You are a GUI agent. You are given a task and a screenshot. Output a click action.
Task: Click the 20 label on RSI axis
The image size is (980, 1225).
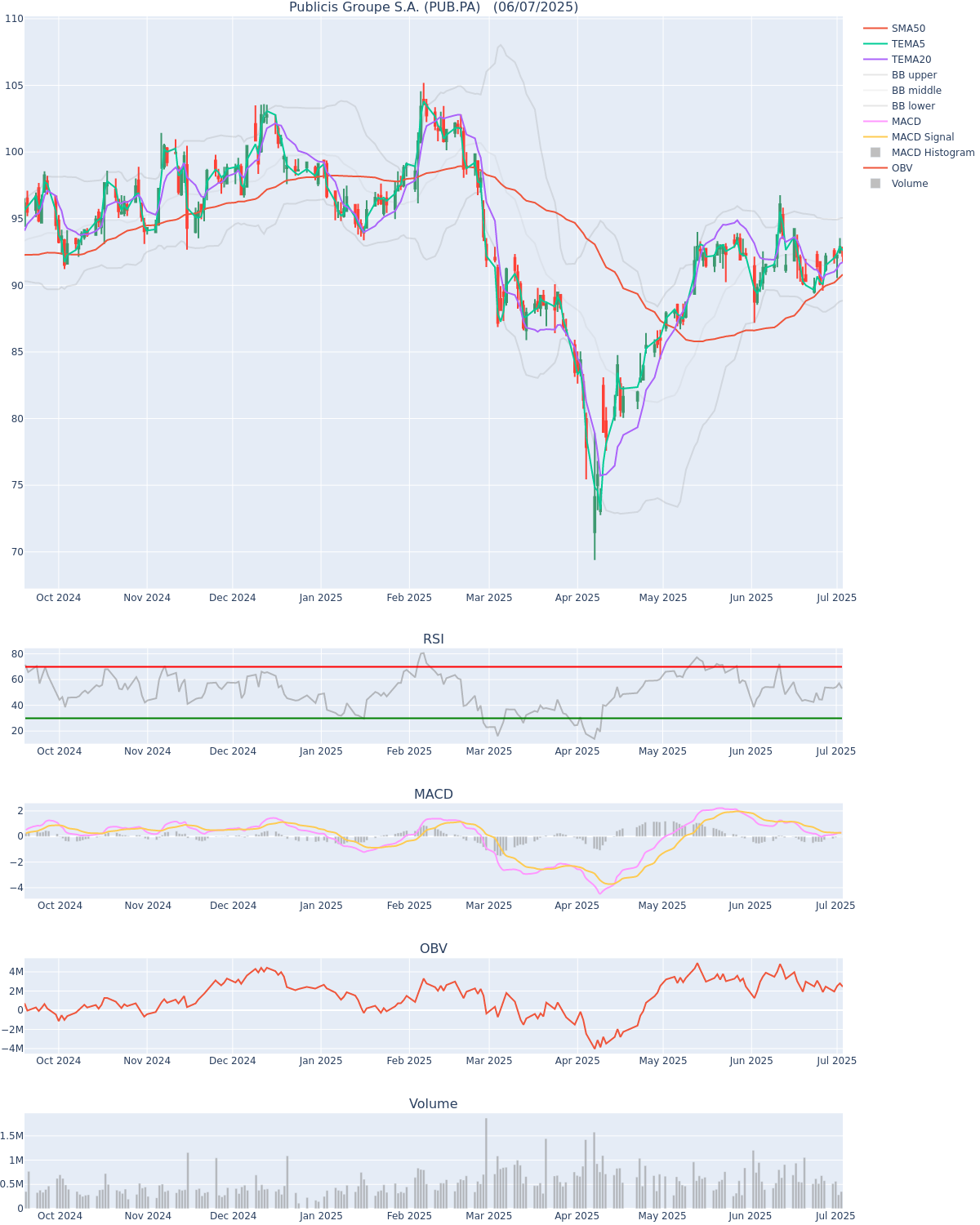point(16,731)
